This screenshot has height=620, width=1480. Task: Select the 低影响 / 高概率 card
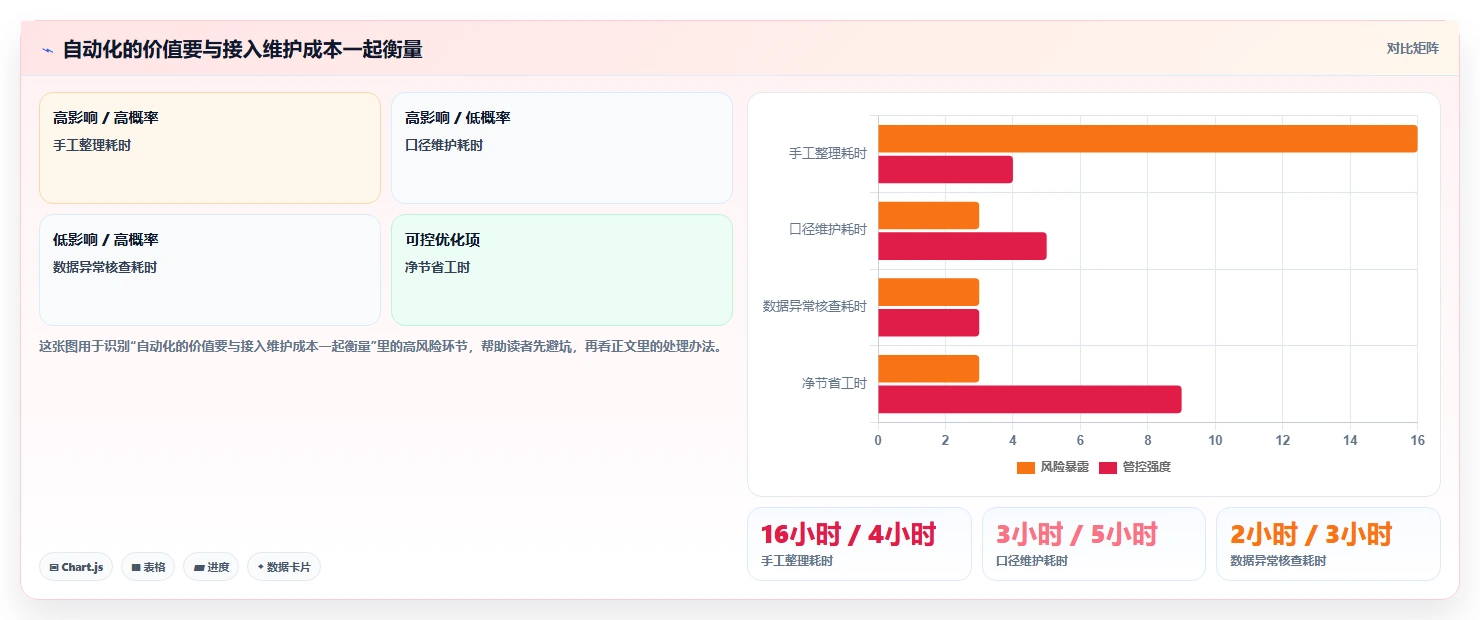click(x=210, y=270)
